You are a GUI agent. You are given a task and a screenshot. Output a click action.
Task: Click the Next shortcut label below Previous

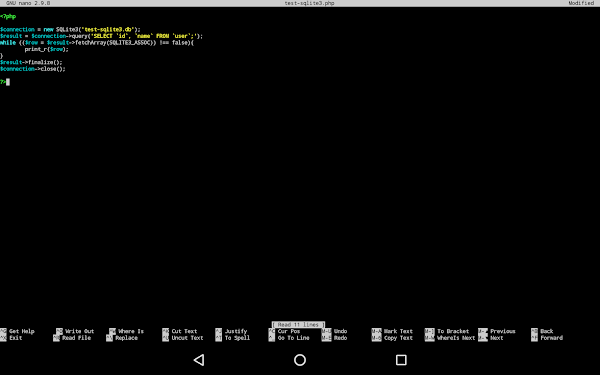pyautogui.click(x=496, y=338)
